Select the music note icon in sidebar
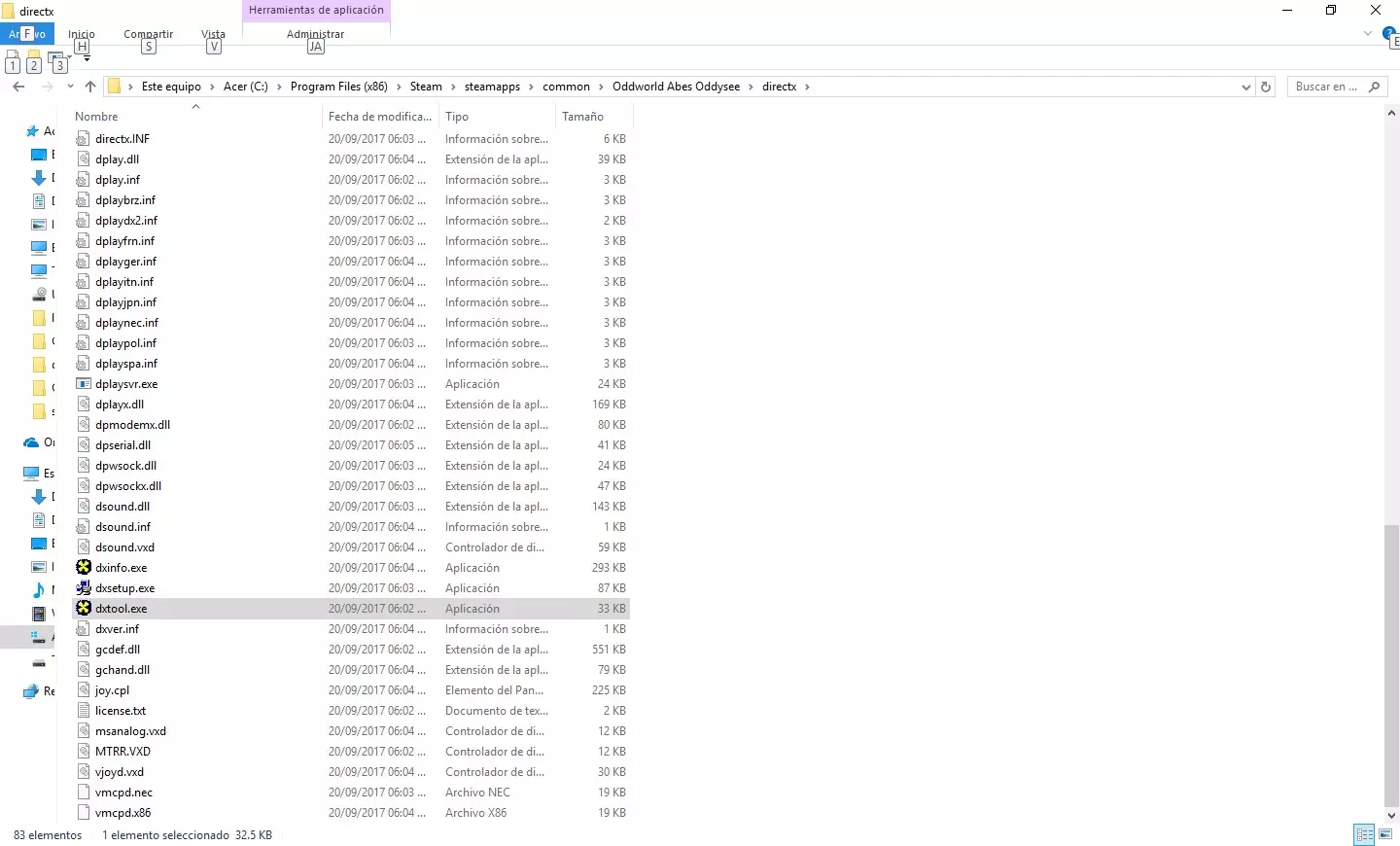 click(x=39, y=590)
